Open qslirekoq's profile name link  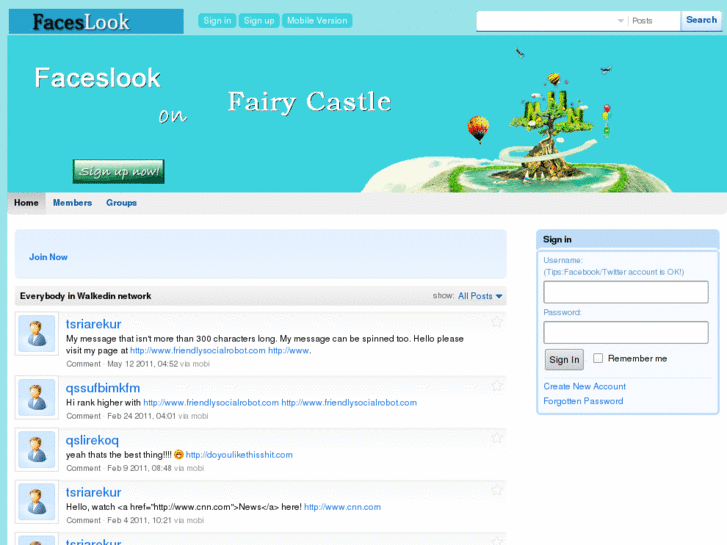coord(92,440)
